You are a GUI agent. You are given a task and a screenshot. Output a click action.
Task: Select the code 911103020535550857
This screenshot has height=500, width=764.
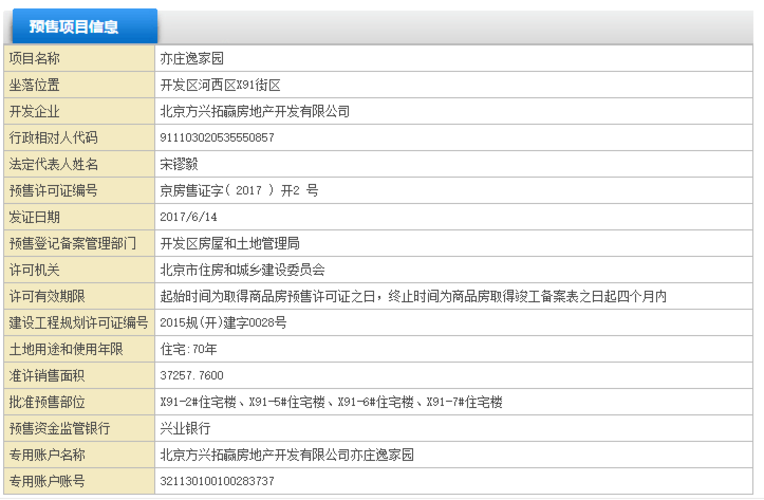[x=217, y=138]
